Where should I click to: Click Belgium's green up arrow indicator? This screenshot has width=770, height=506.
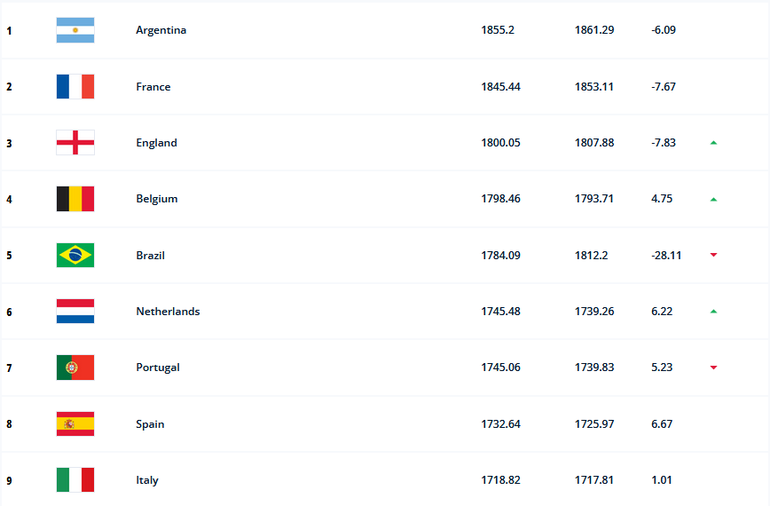[713, 199]
